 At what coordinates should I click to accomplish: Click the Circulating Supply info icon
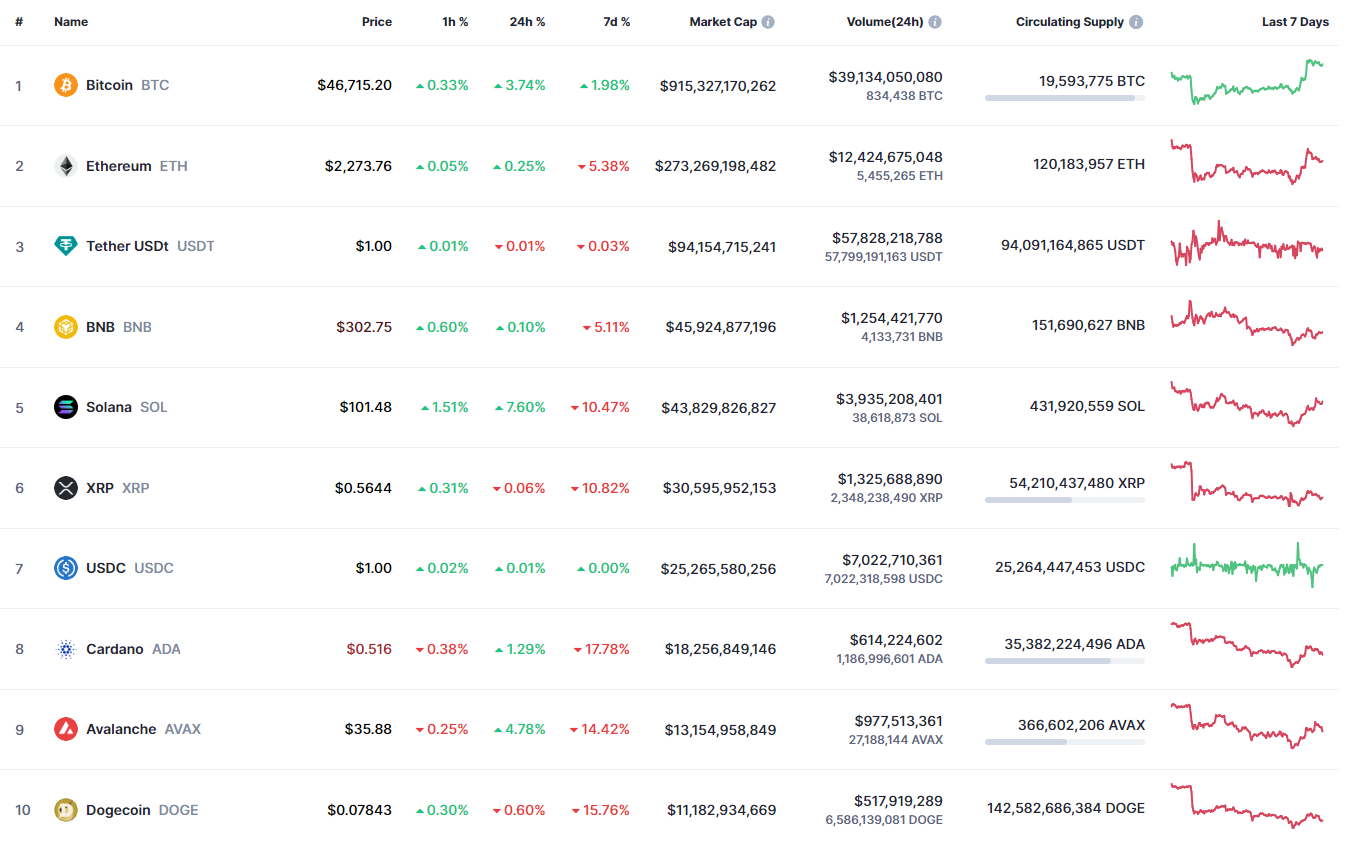1137,22
